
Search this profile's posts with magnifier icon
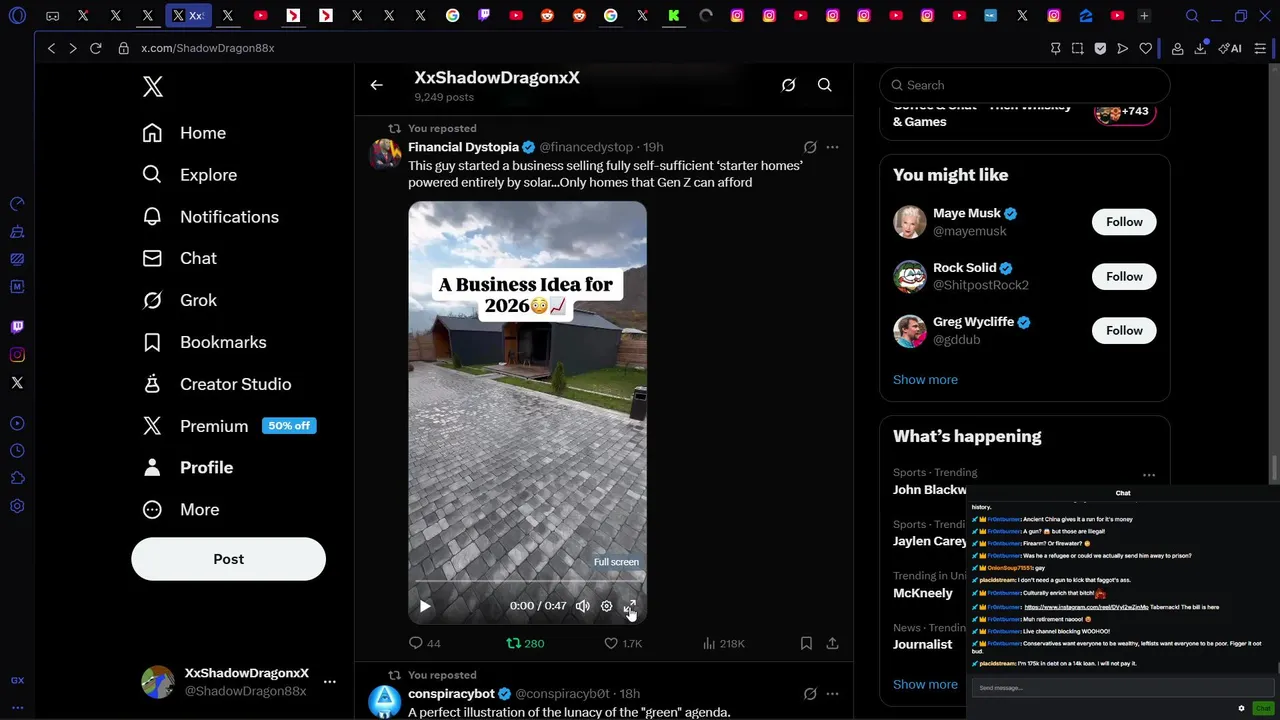pyautogui.click(x=824, y=85)
